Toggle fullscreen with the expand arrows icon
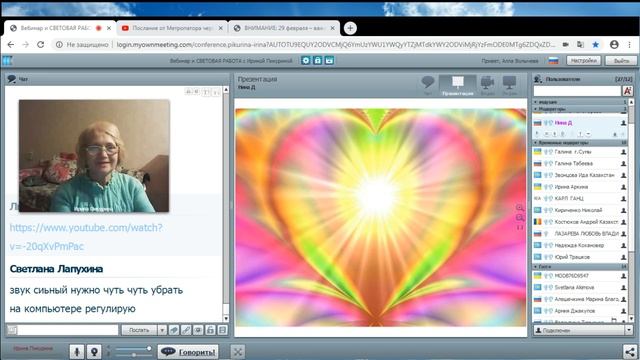The image size is (640, 360). pyautogui.click(x=238, y=351)
